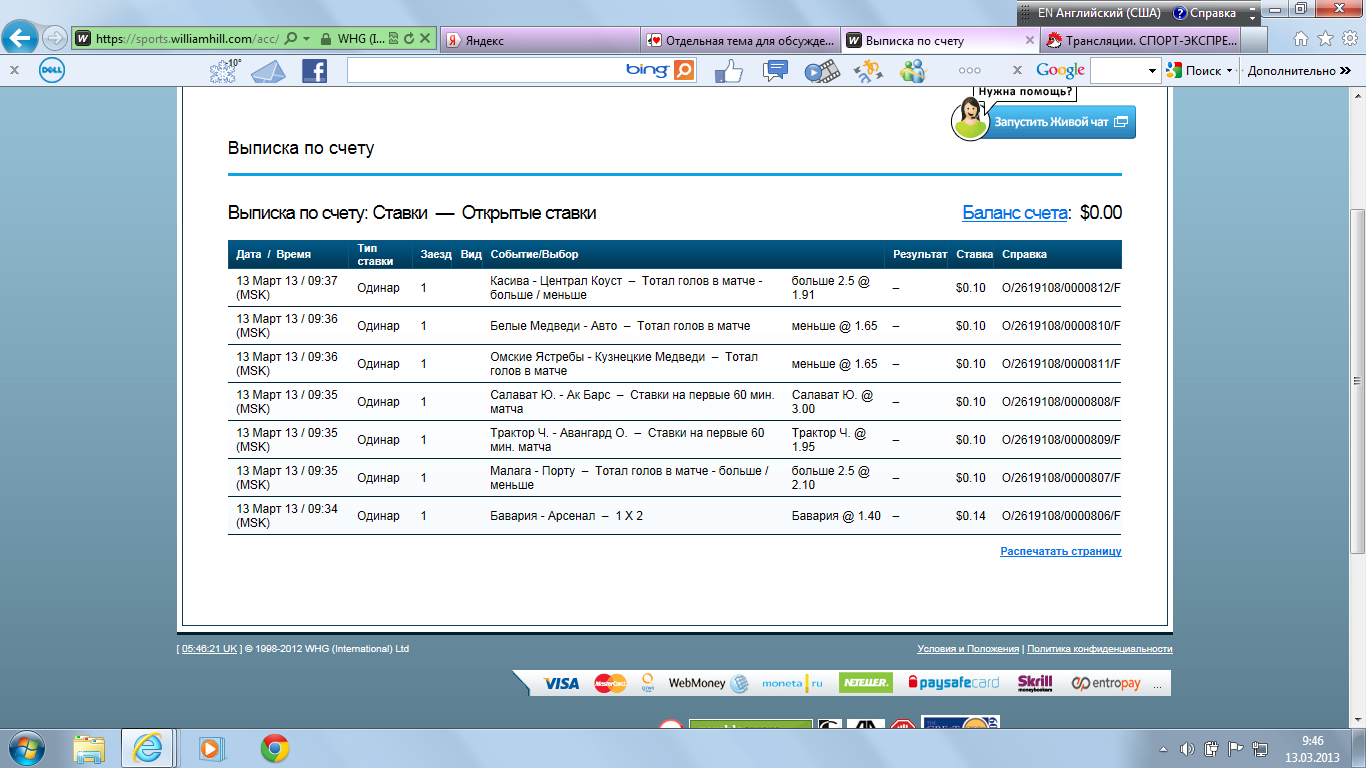Click the Баланс счета link
Screen dimensions: 1366x768
(1014, 213)
